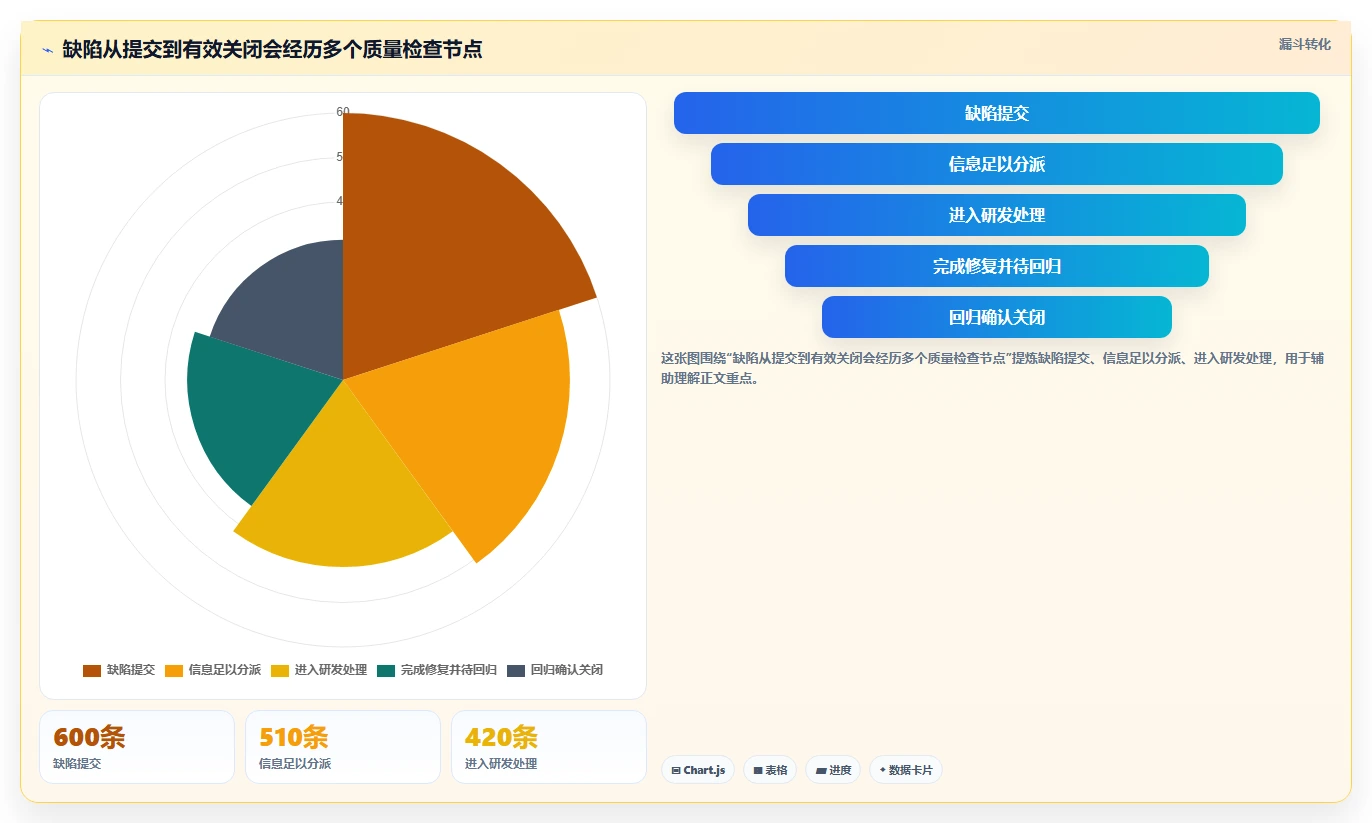Select the 进入研发处理 funnel stage bar
This screenshot has width=1372, height=823.
(x=997, y=215)
